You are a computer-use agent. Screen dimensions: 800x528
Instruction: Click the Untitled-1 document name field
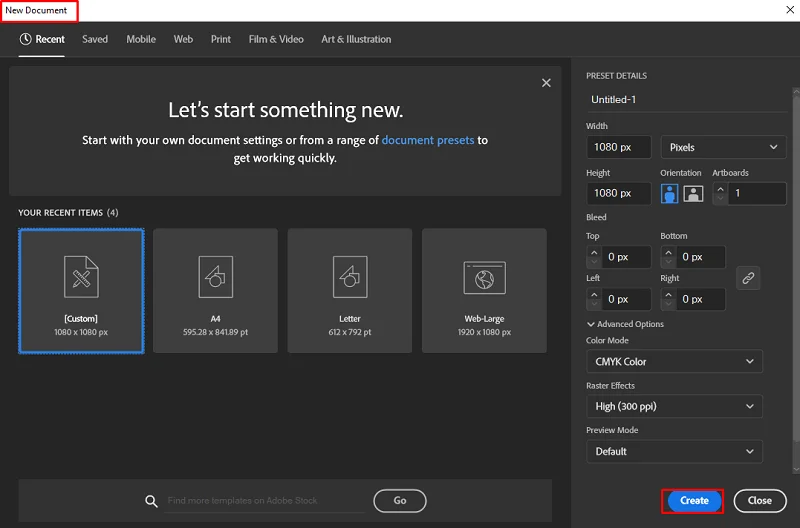686,100
